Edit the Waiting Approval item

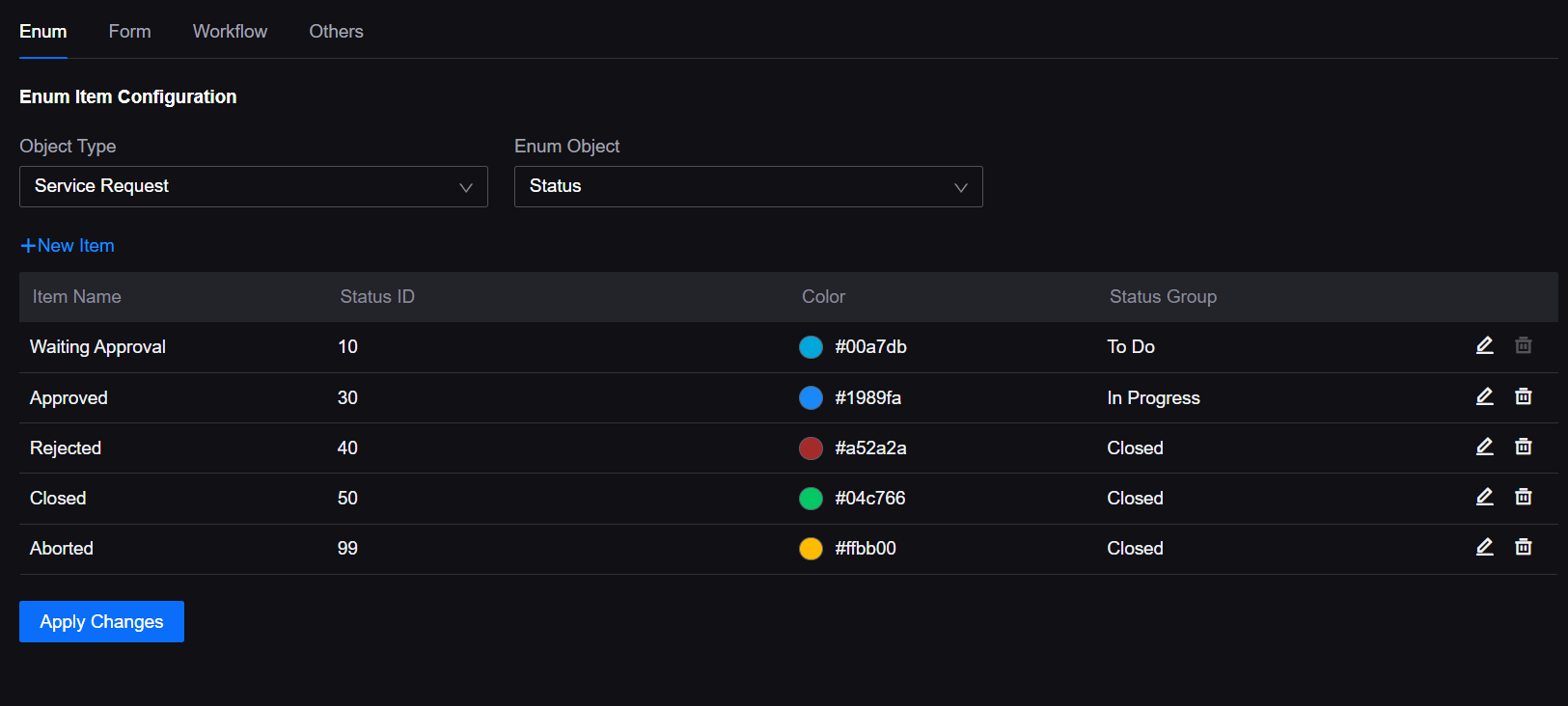(1484, 345)
